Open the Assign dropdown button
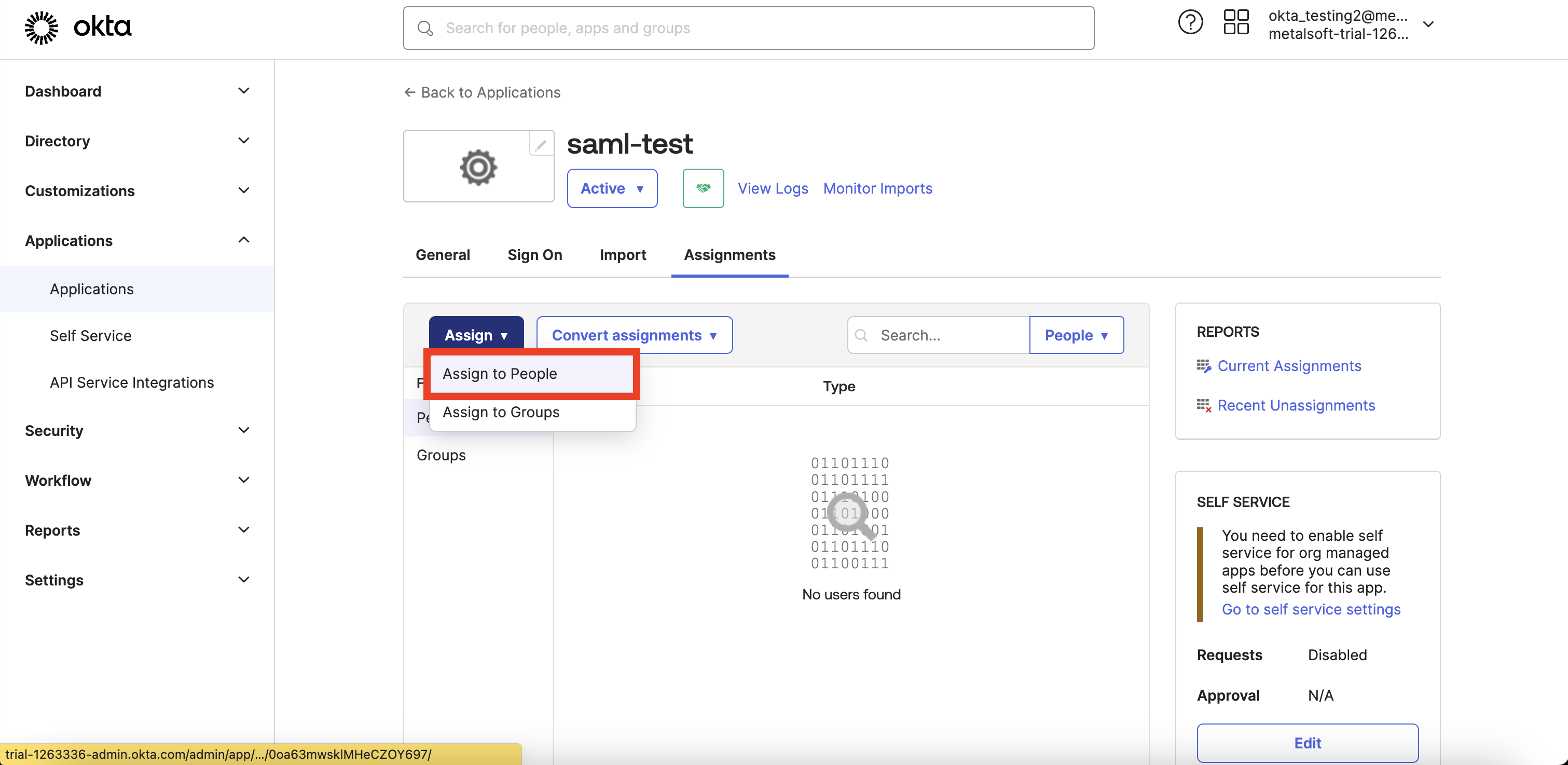The image size is (1568, 765). click(x=476, y=334)
